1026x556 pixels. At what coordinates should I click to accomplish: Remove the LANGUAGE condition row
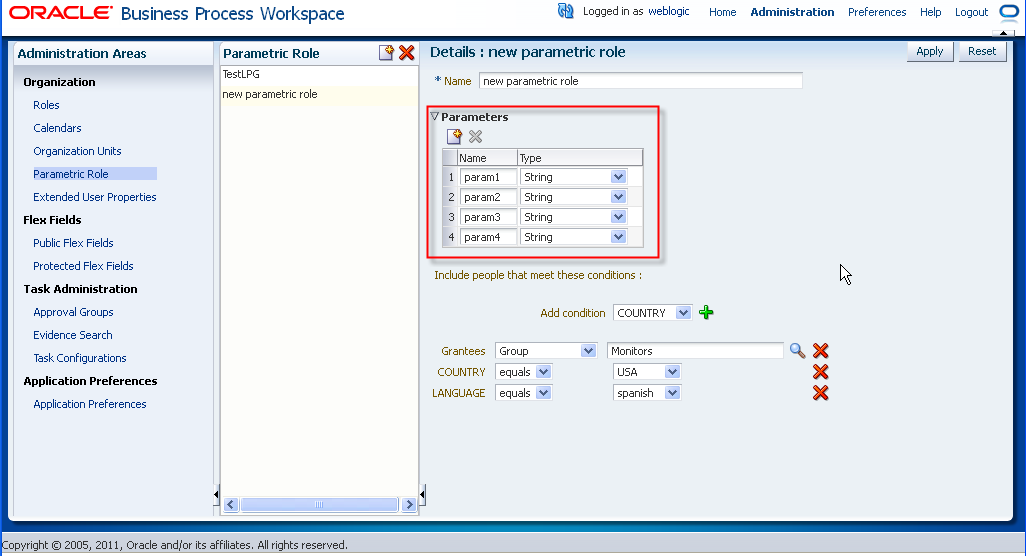821,392
